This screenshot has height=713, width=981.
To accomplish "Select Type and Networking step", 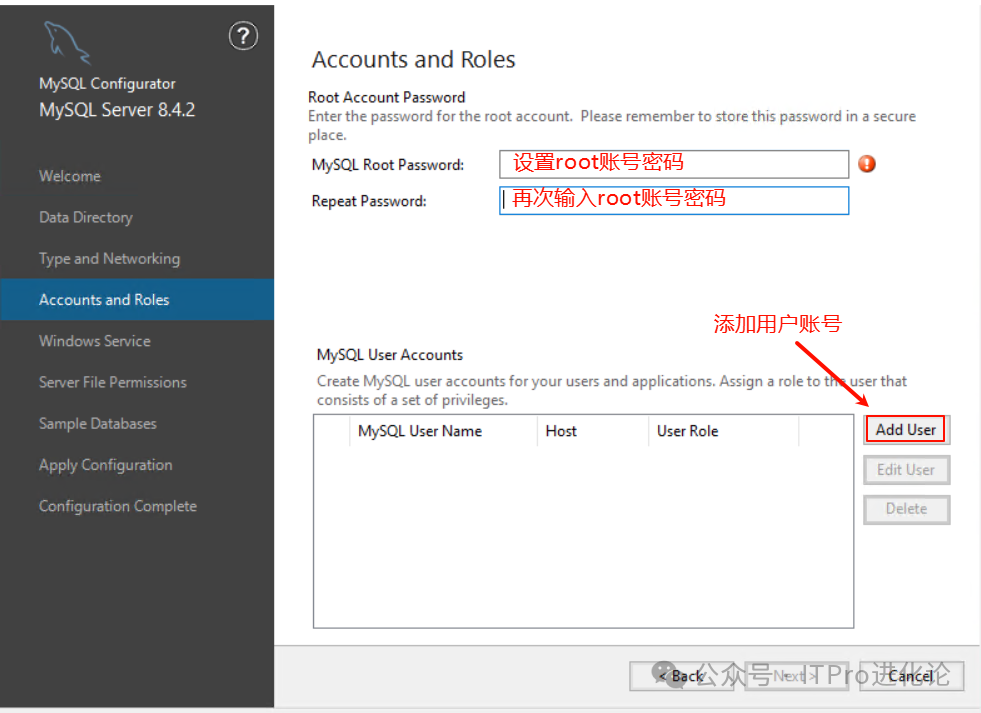I will pos(109,259).
